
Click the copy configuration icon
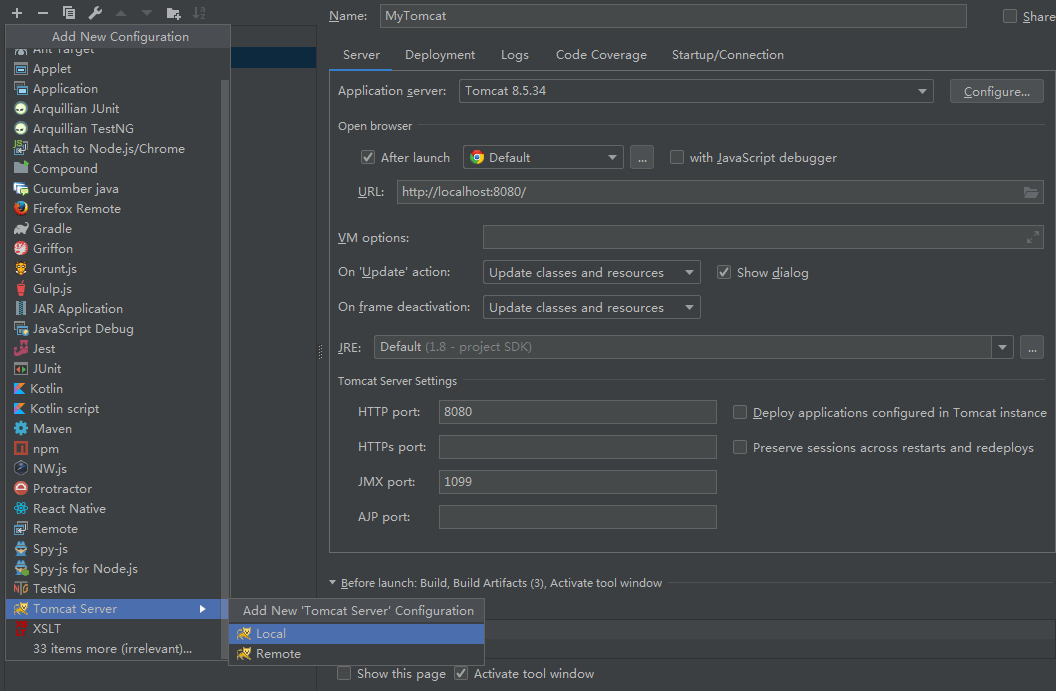(x=69, y=13)
